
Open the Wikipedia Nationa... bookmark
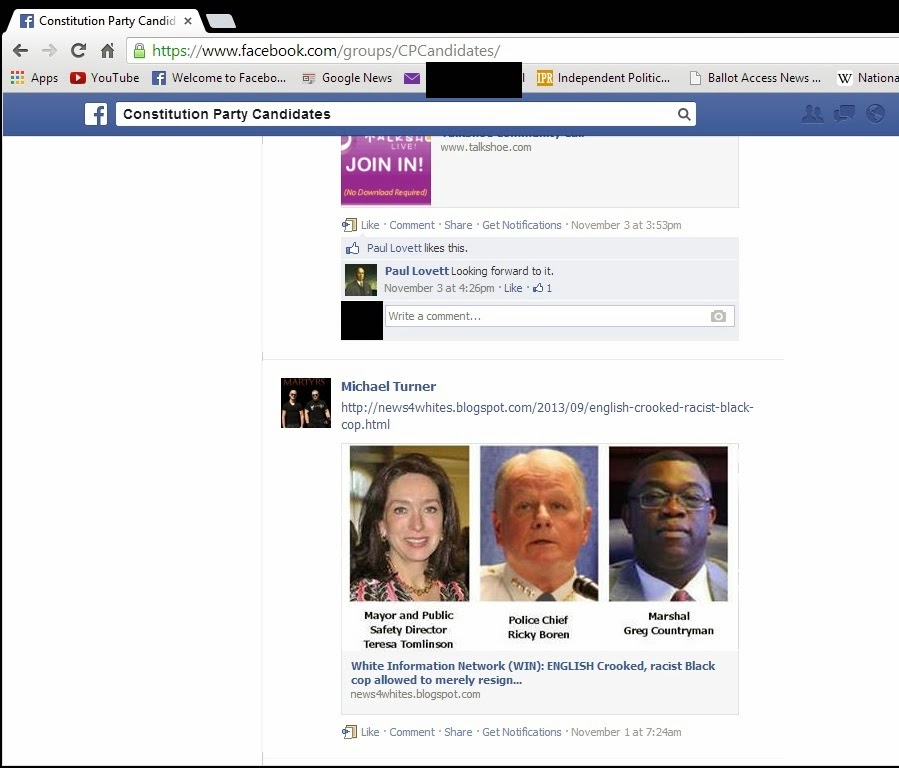coord(868,78)
